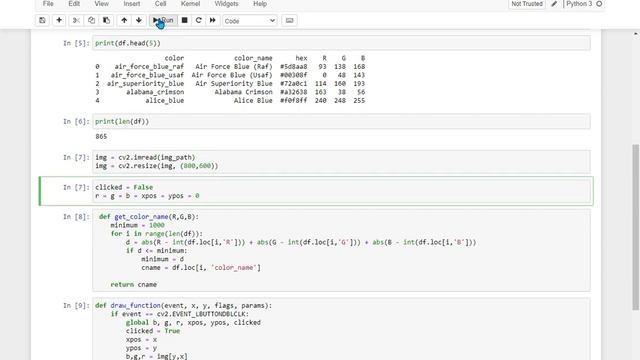Insert cell below with plus icon
Image resolution: width=640 pixels, height=360 pixels.
point(59,20)
